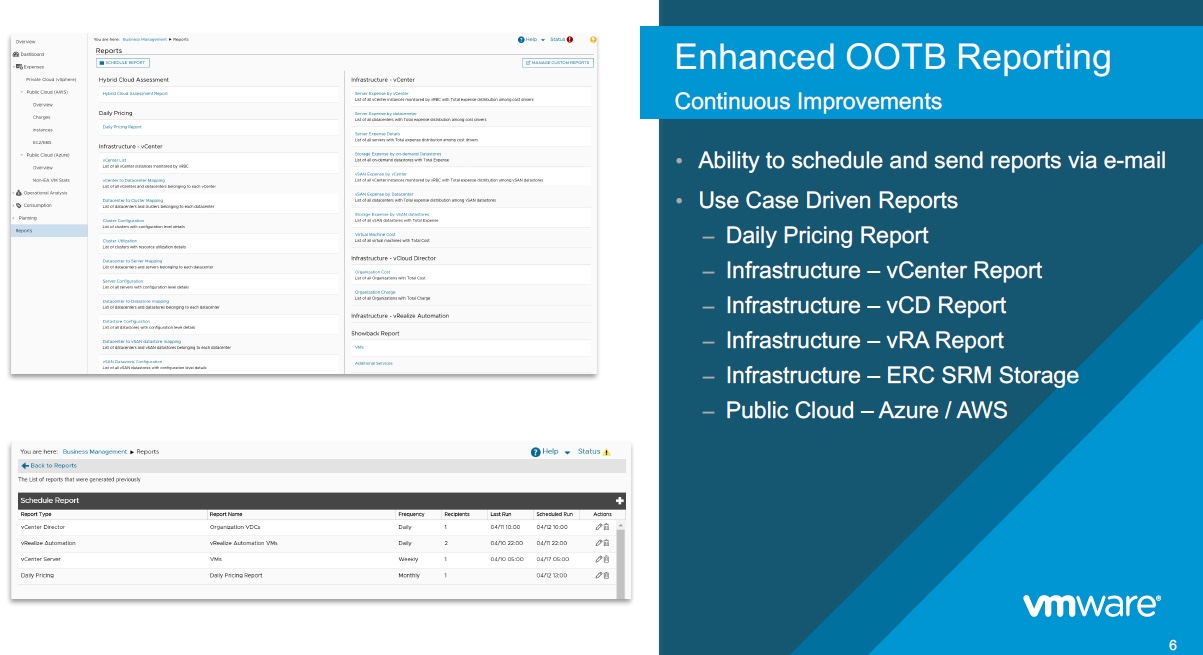Select Private Cloud (vSphere) in the sidebar
Viewport: 1203px width, 655px height.
click(x=51, y=79)
